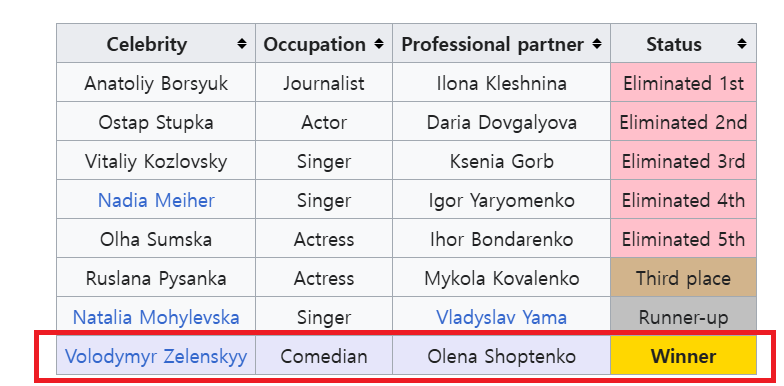Click the Status header label

(x=674, y=44)
